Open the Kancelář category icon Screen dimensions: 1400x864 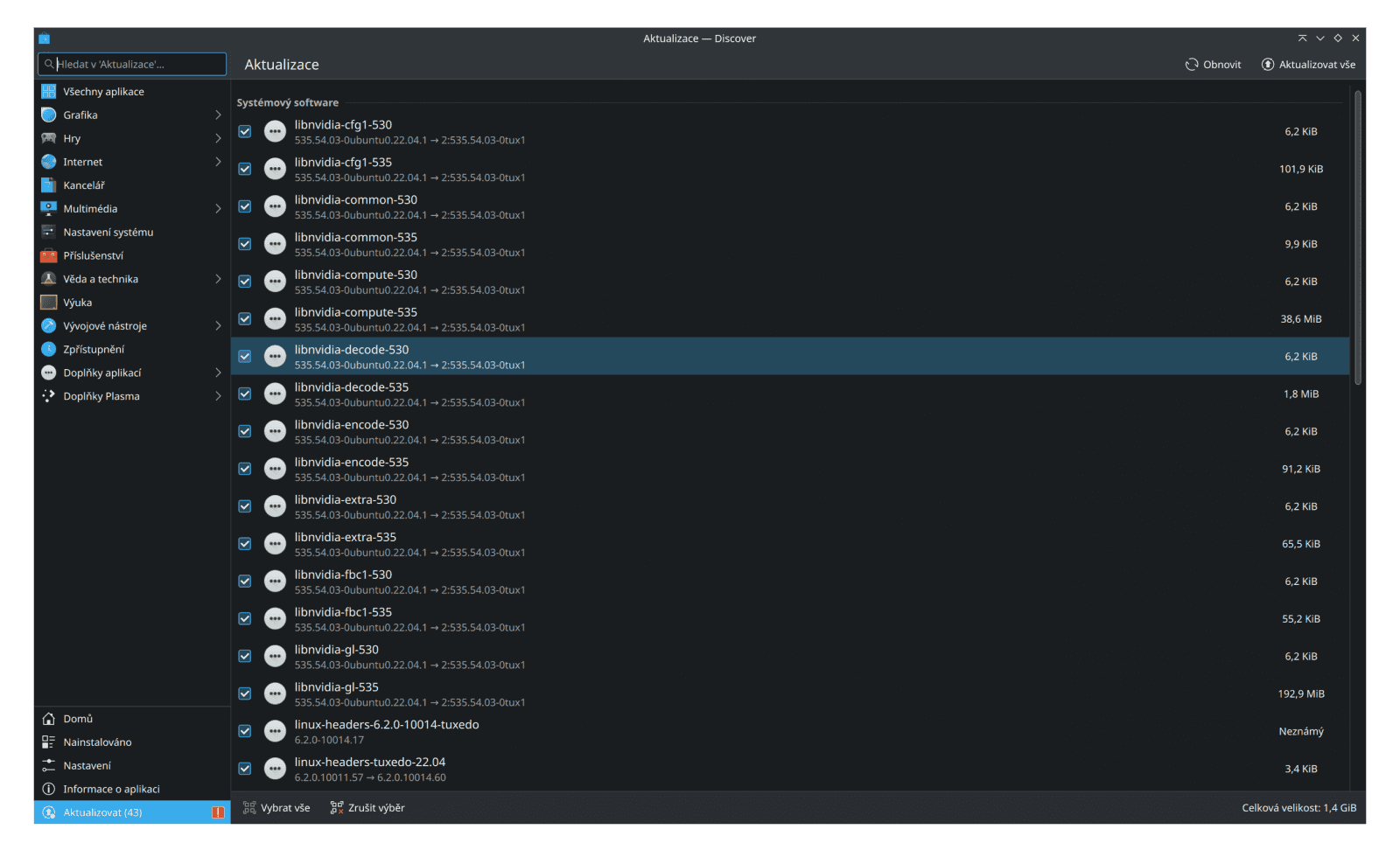click(x=49, y=185)
